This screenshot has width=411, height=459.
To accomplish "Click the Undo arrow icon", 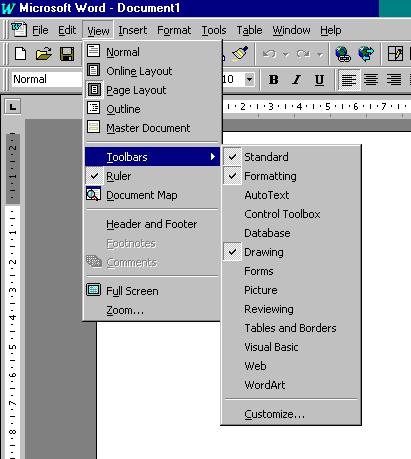I will (x=269, y=54).
